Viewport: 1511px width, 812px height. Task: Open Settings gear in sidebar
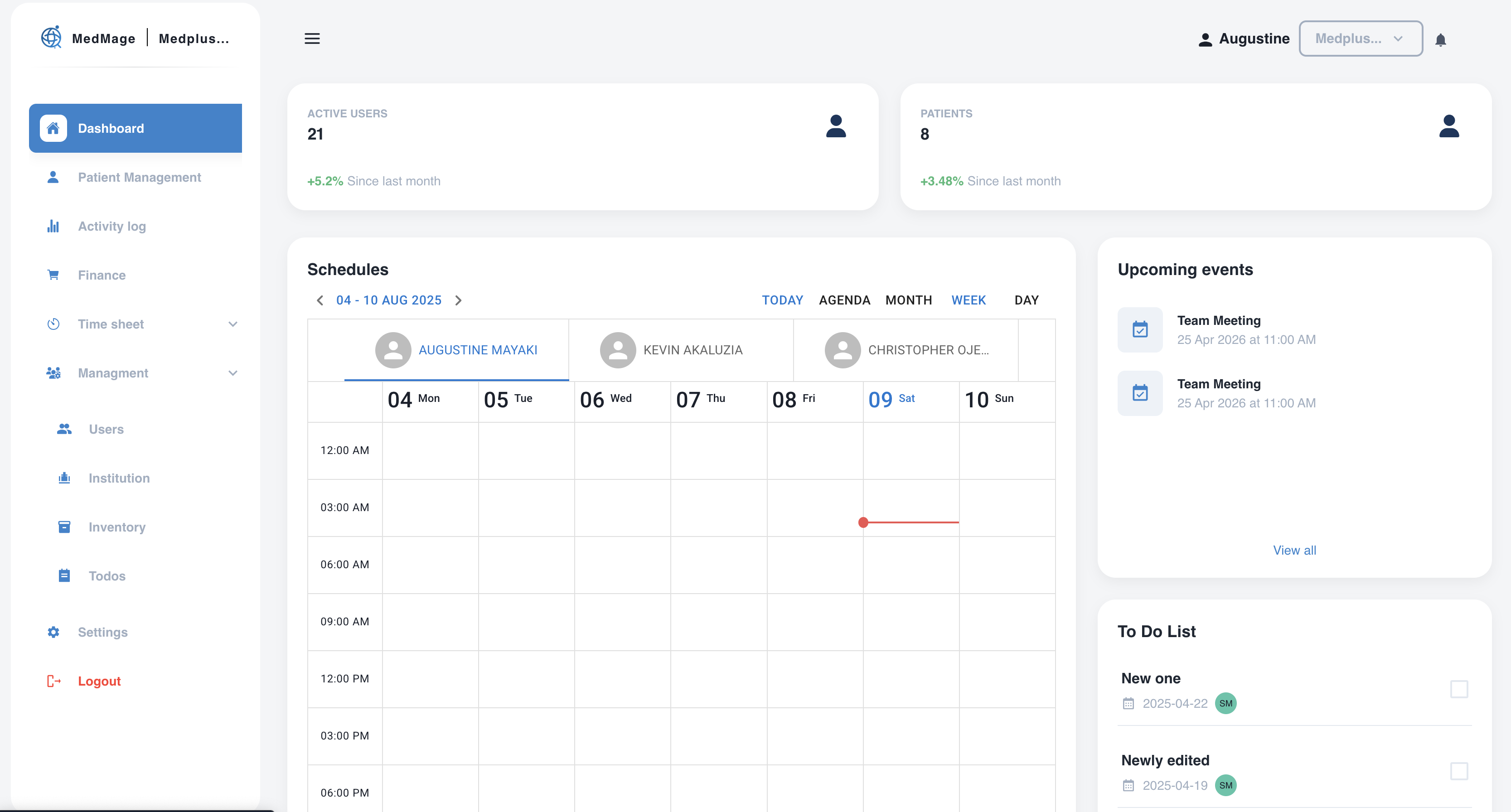[53, 631]
